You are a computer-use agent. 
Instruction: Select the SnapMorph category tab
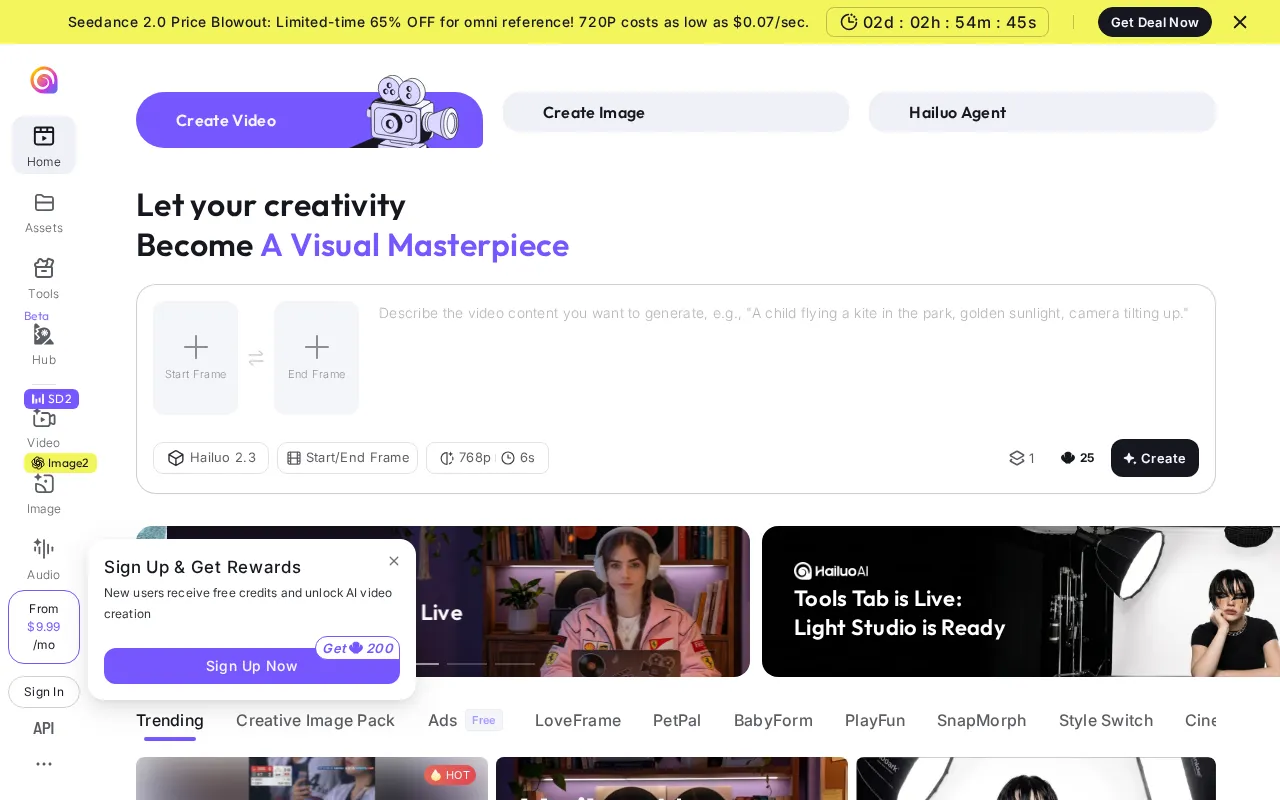[x=982, y=720]
